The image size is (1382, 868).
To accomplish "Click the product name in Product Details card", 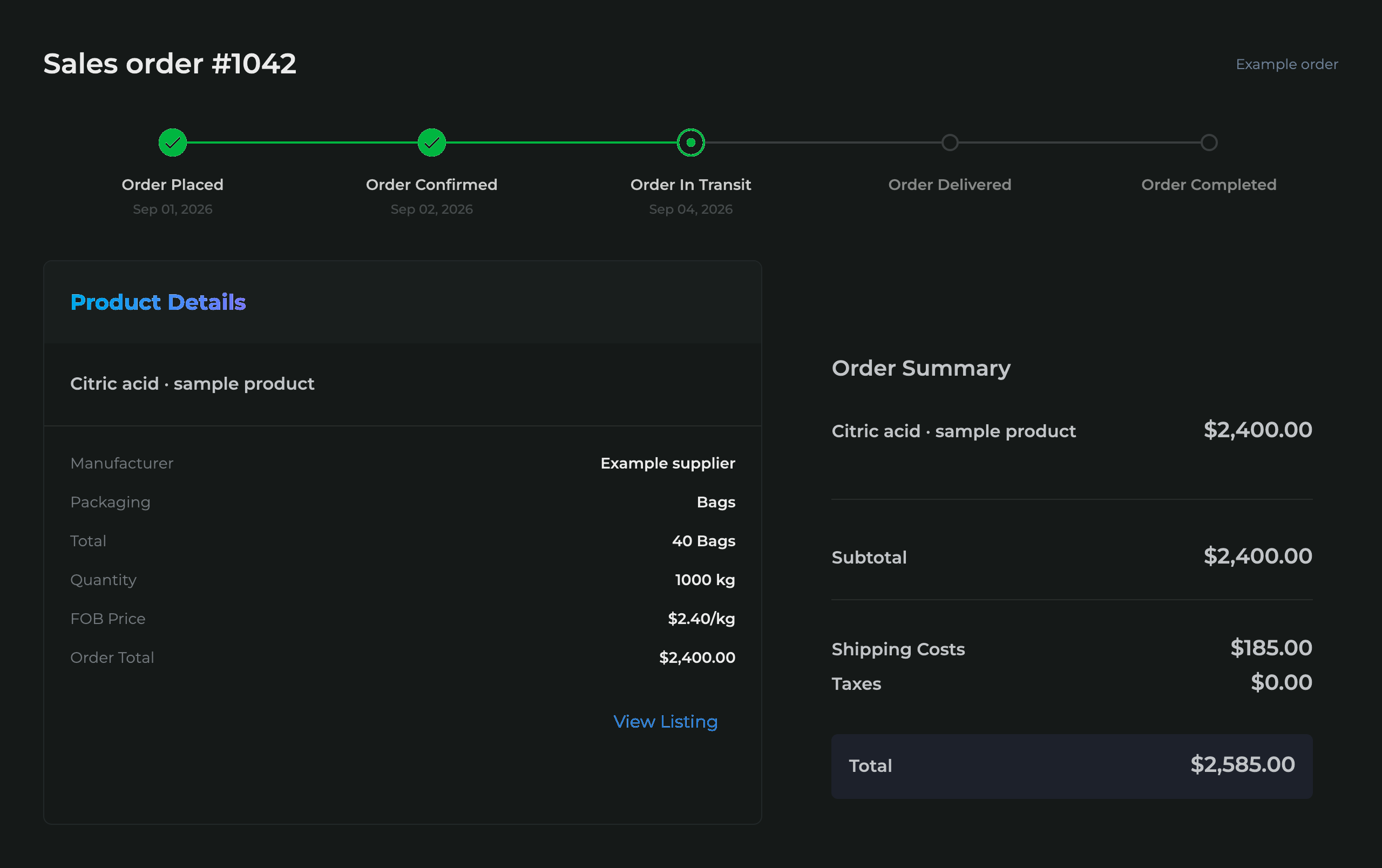I will (192, 383).
